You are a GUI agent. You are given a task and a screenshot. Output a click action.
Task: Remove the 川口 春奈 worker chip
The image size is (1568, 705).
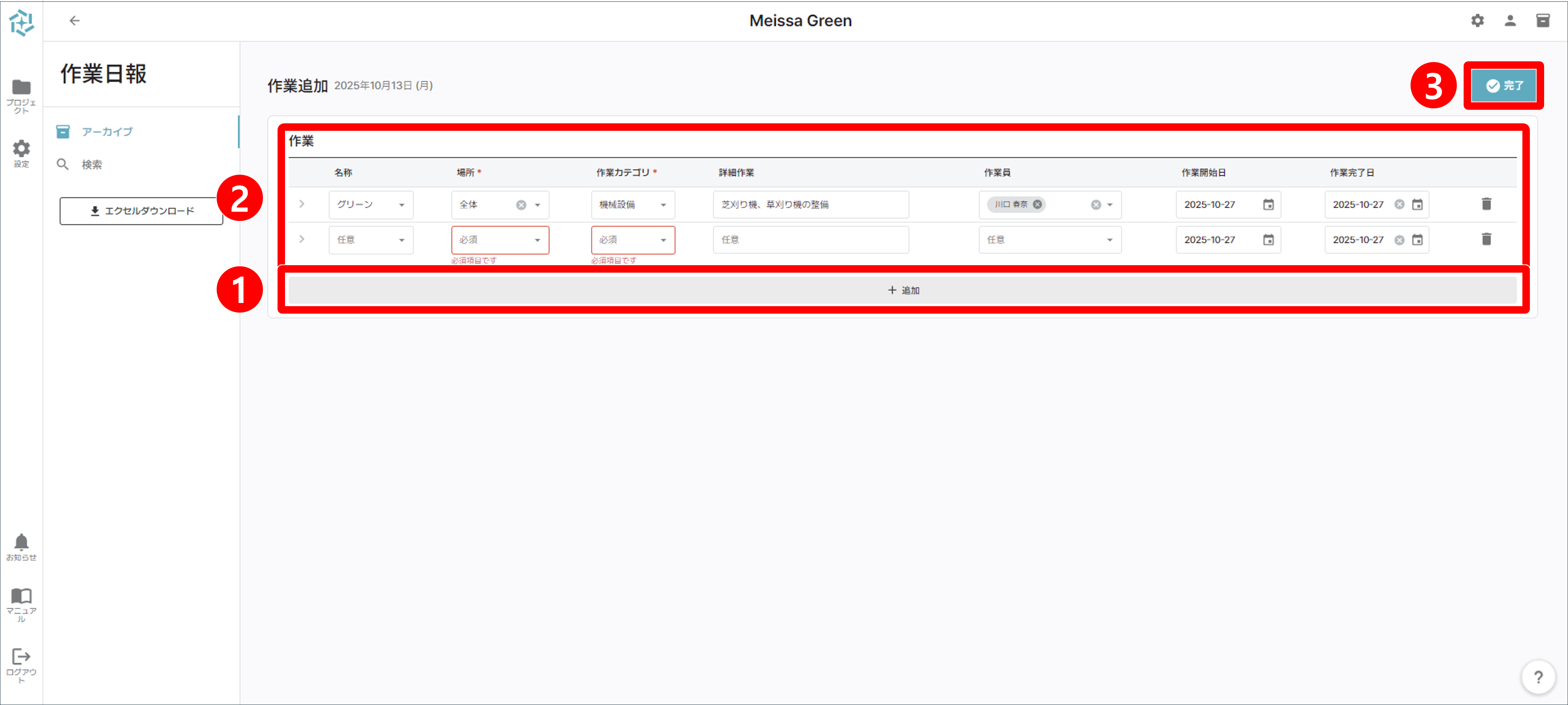pyautogui.click(x=1037, y=205)
